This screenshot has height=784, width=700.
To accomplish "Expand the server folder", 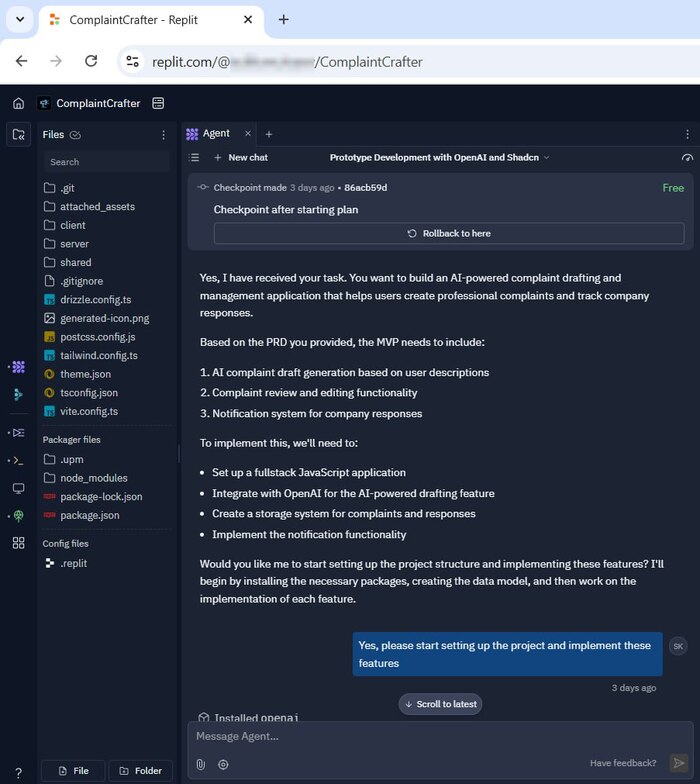I will 74,244.
